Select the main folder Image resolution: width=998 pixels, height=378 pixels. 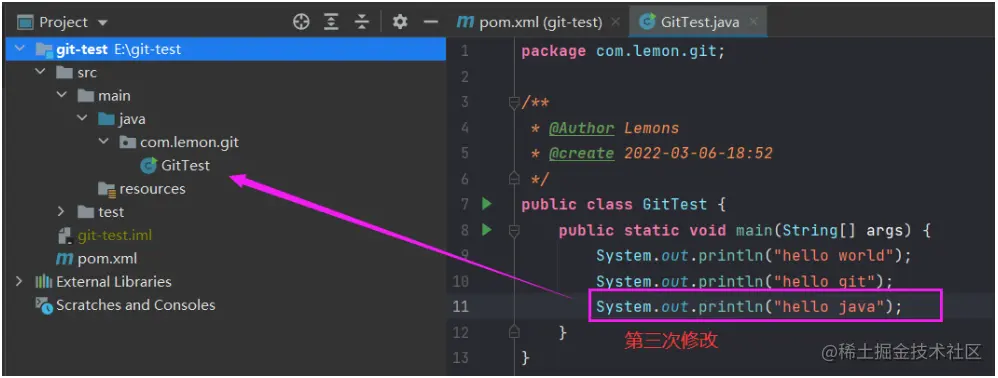tap(114, 95)
